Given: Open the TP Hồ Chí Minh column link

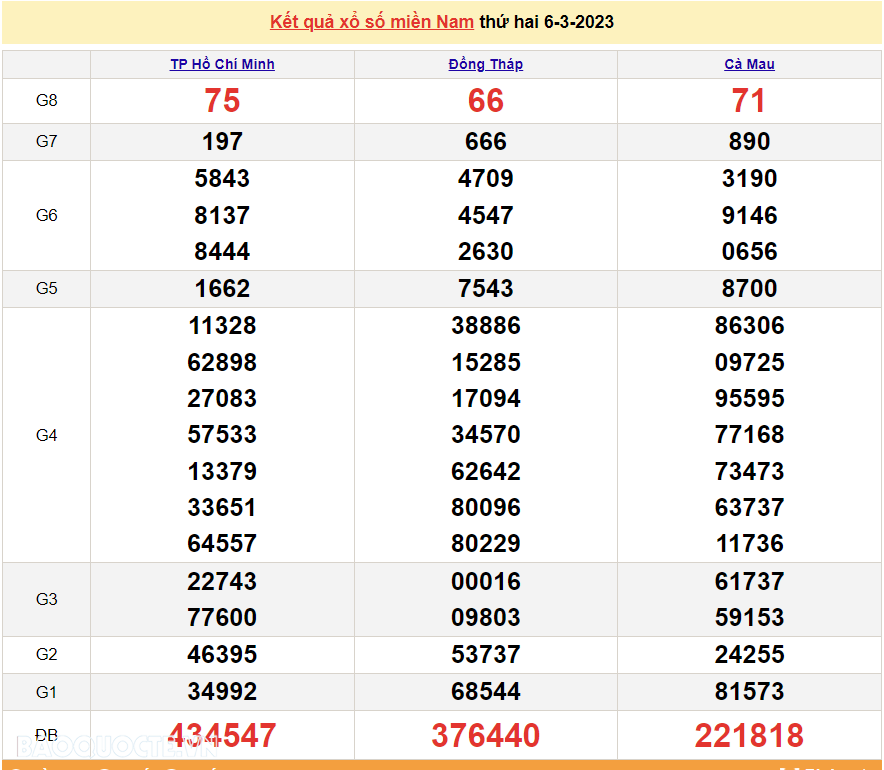Looking at the screenshot, I should click(222, 64).
